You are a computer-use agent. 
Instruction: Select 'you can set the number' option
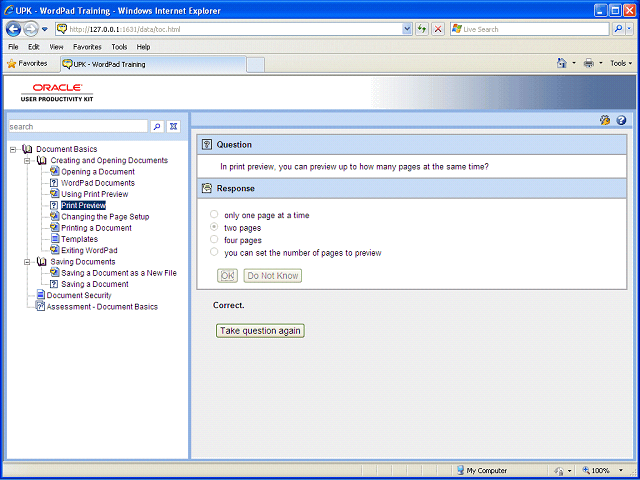click(214, 252)
